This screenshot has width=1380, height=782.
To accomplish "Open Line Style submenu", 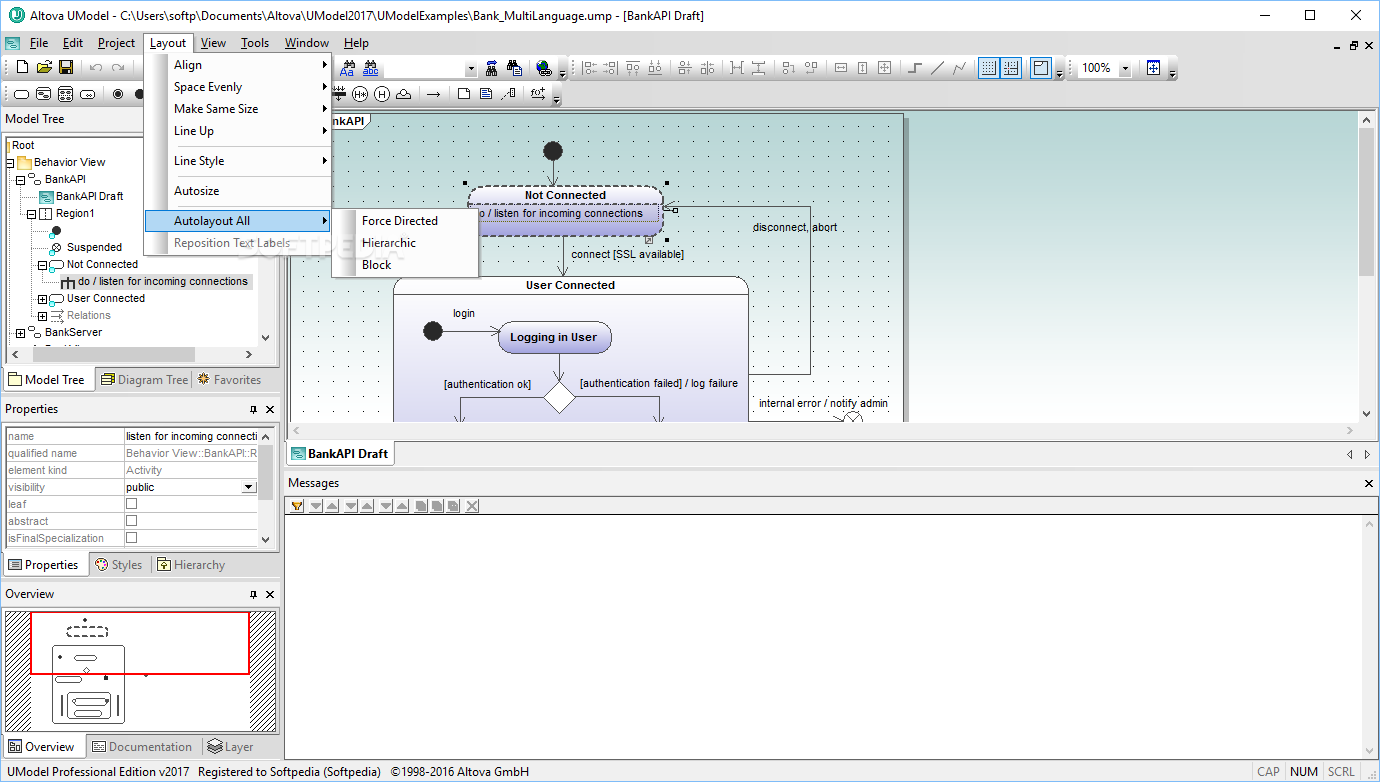I will (x=238, y=161).
